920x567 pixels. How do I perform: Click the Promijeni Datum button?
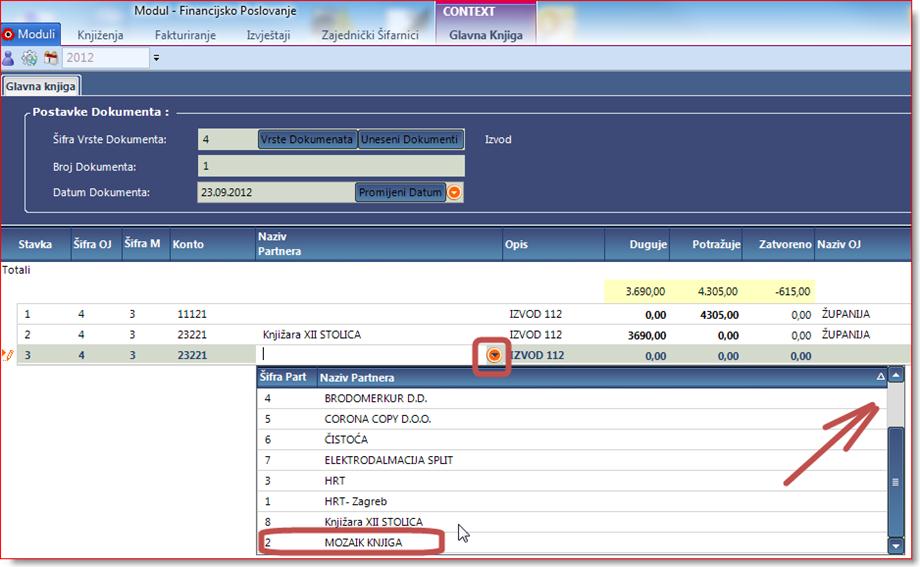click(400, 193)
